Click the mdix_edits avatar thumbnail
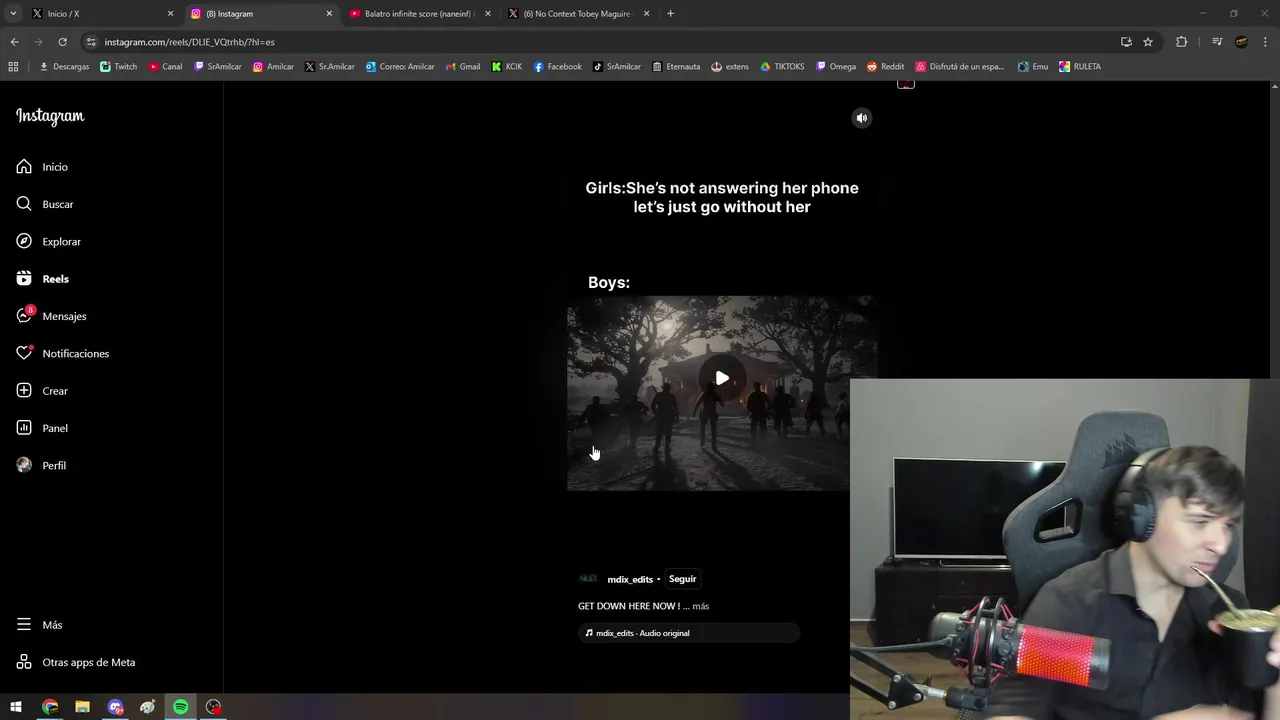Image resolution: width=1280 pixels, height=720 pixels. pyautogui.click(x=588, y=579)
